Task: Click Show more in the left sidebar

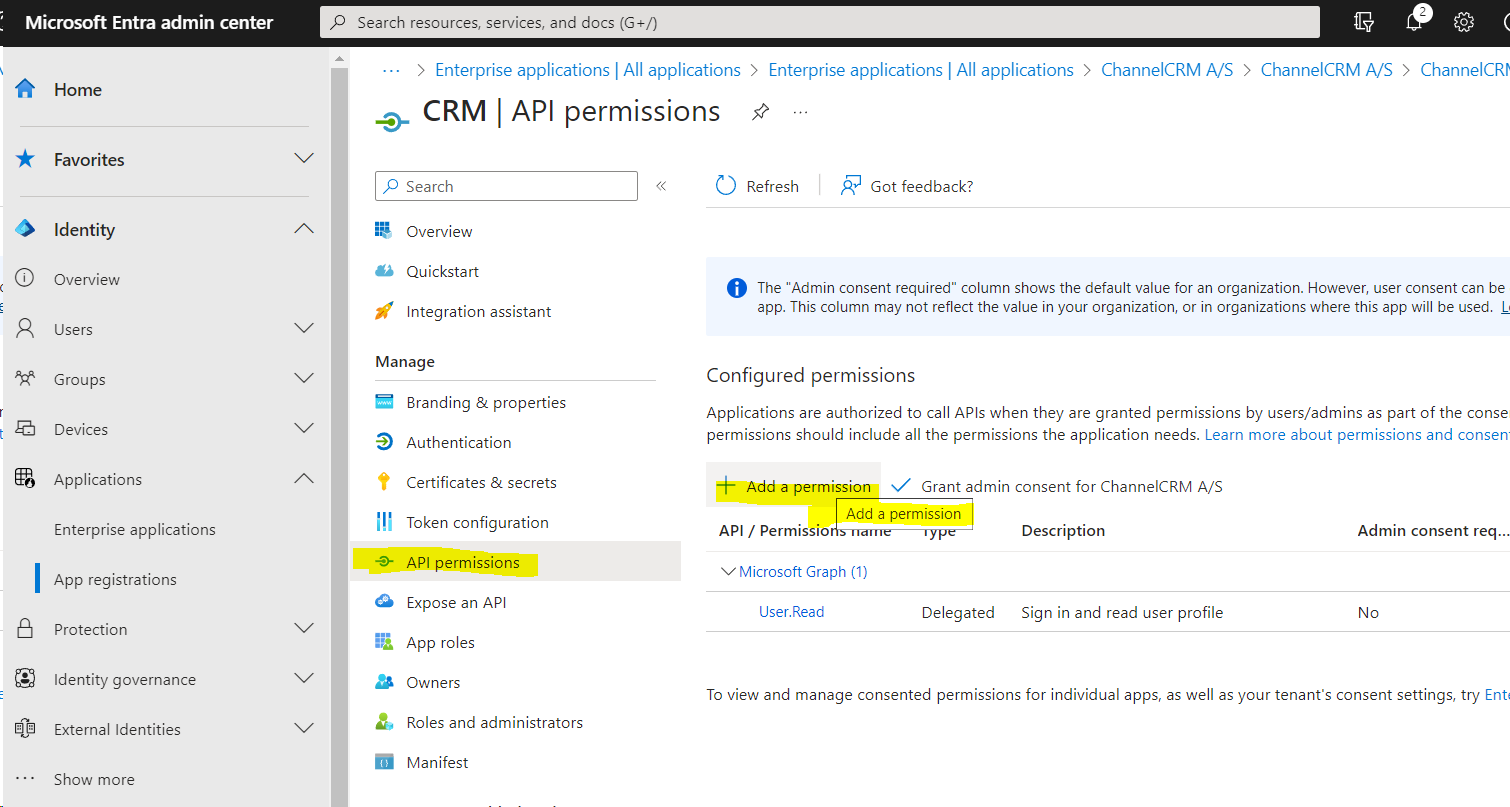Action: pos(94,779)
